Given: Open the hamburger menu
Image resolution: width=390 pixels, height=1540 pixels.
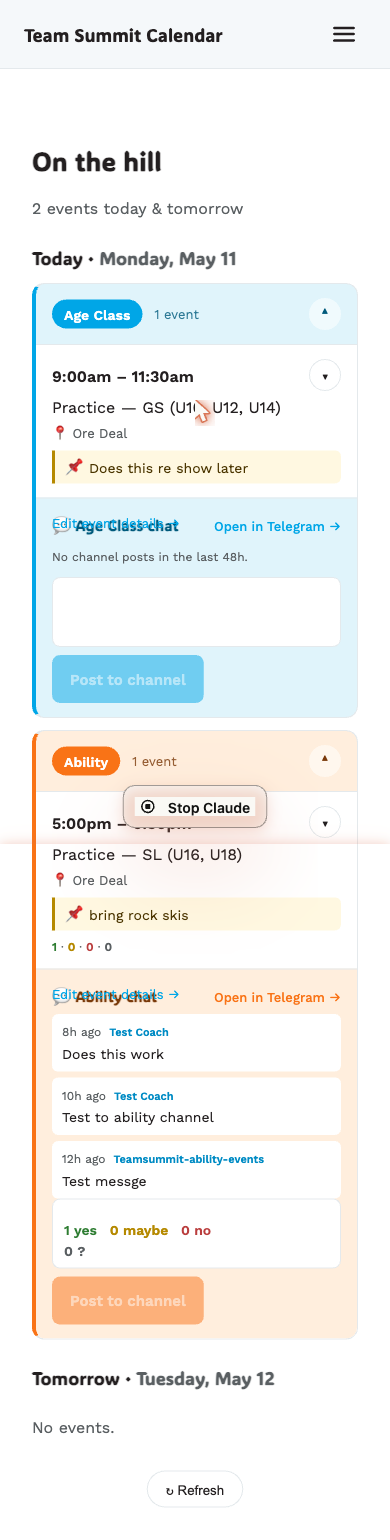Looking at the screenshot, I should click(344, 34).
